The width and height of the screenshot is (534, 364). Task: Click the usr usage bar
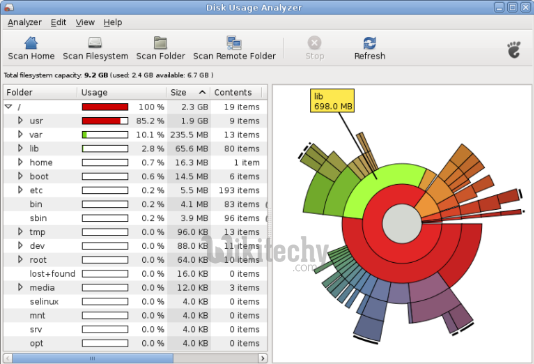click(105, 121)
